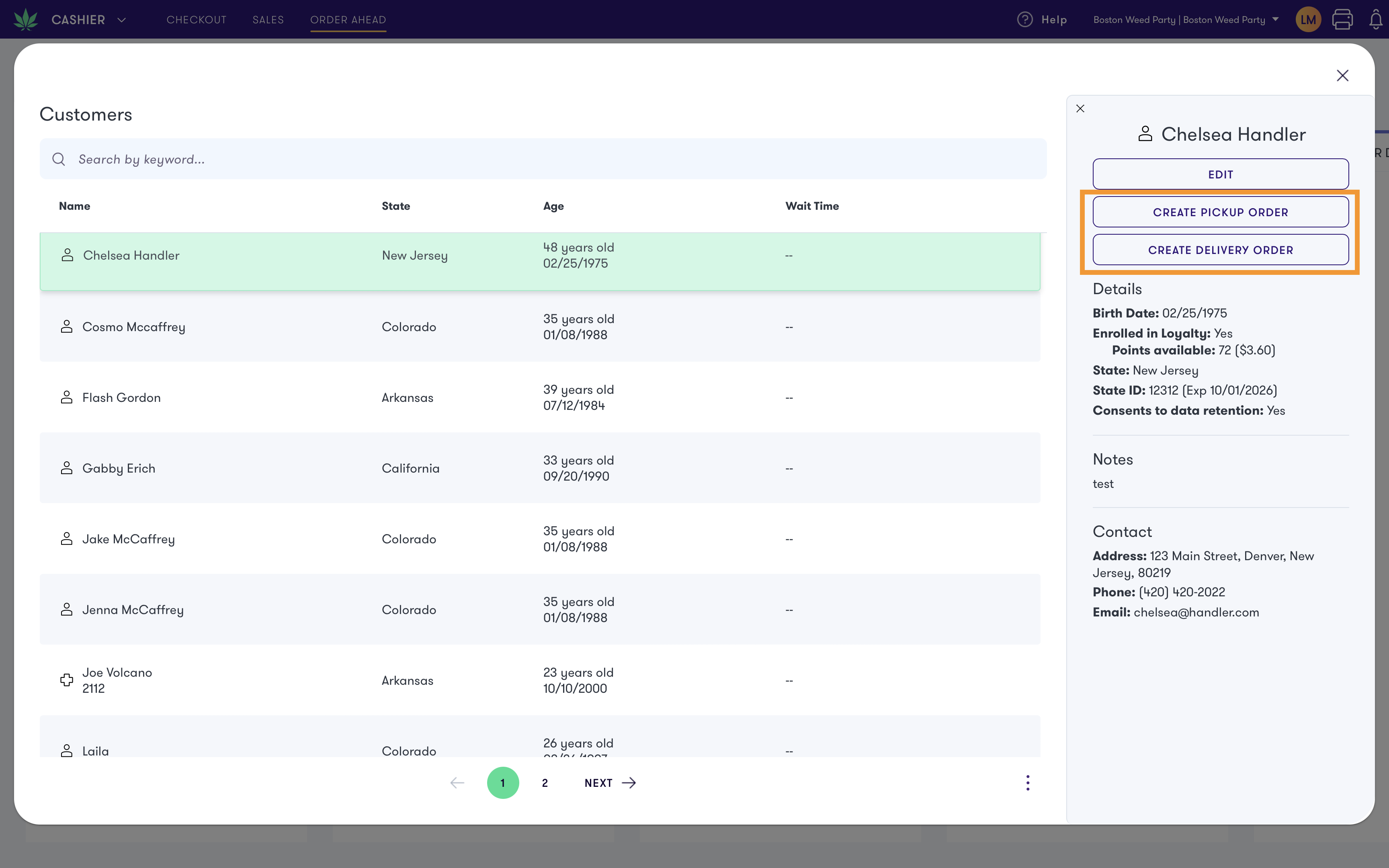This screenshot has height=868, width=1389.
Task: Click Create Pickup Order button
Action: pos(1220,212)
